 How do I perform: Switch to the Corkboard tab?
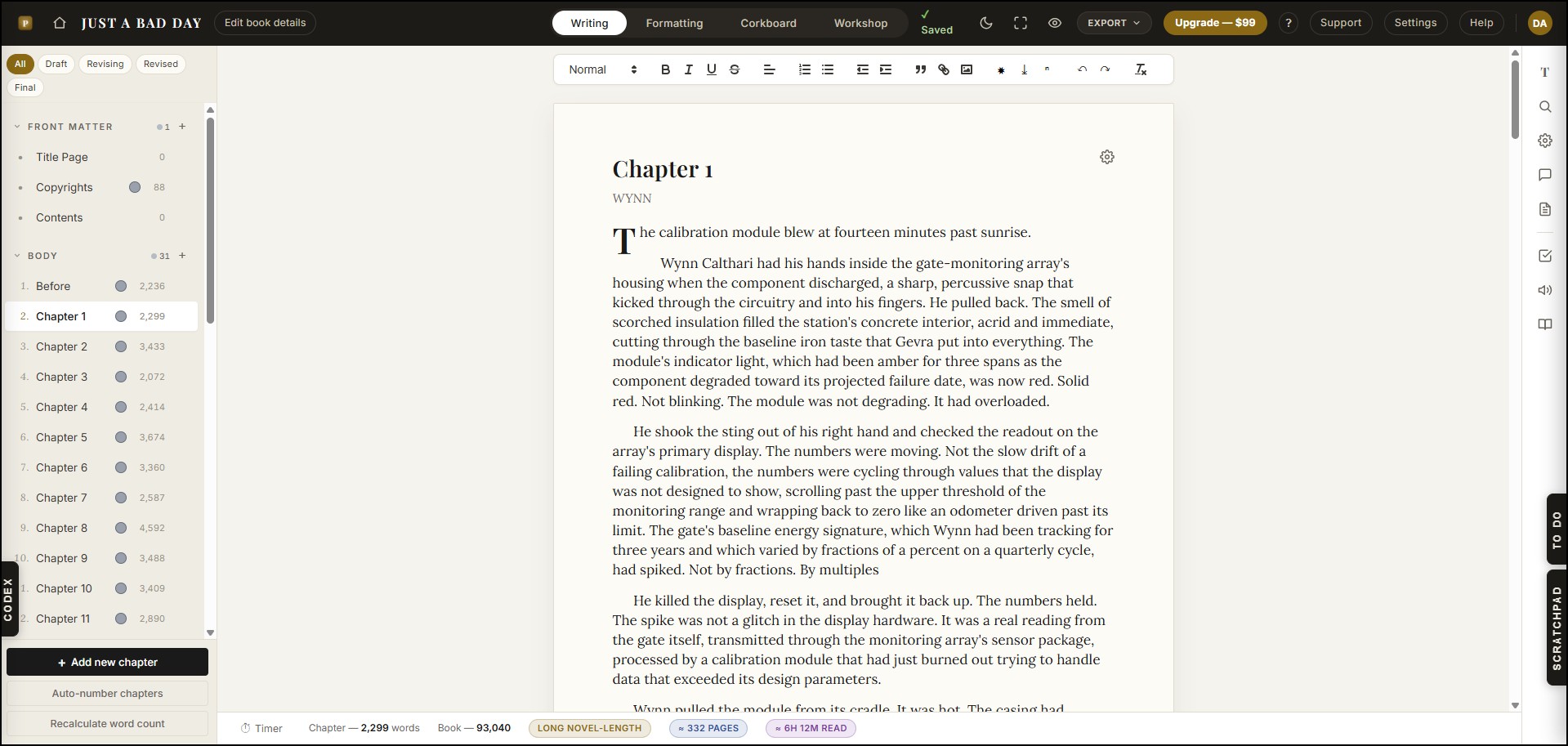tap(768, 23)
